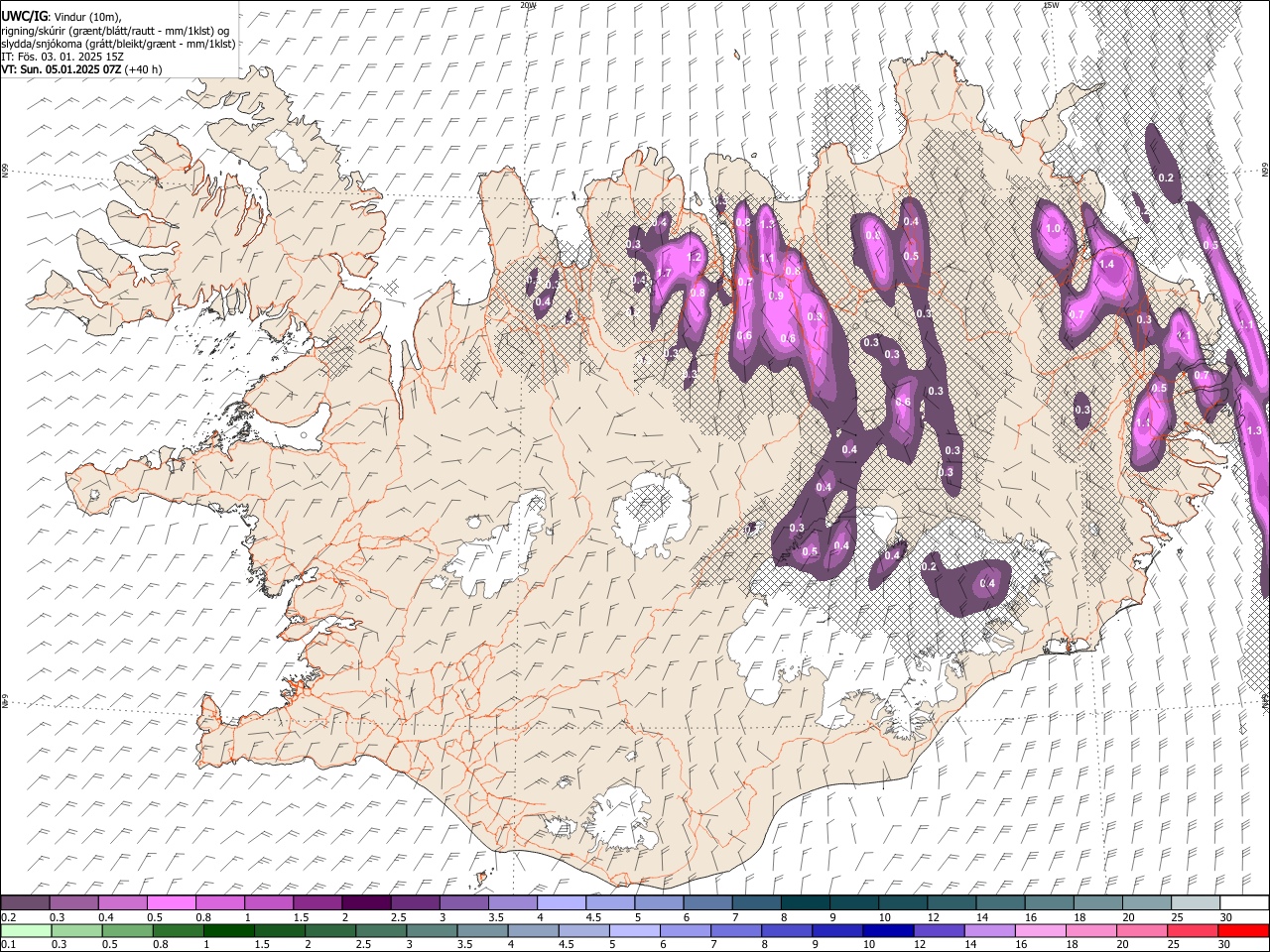Pick the dark green swatch between 1 and 1.5, bottom row

click(x=229, y=931)
